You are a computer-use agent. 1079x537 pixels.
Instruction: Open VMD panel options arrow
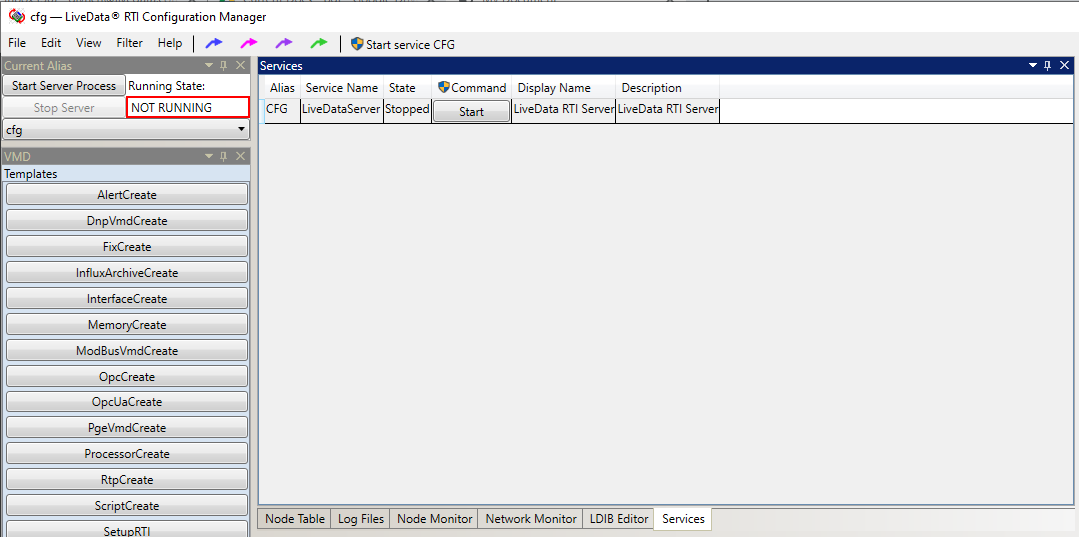209,156
